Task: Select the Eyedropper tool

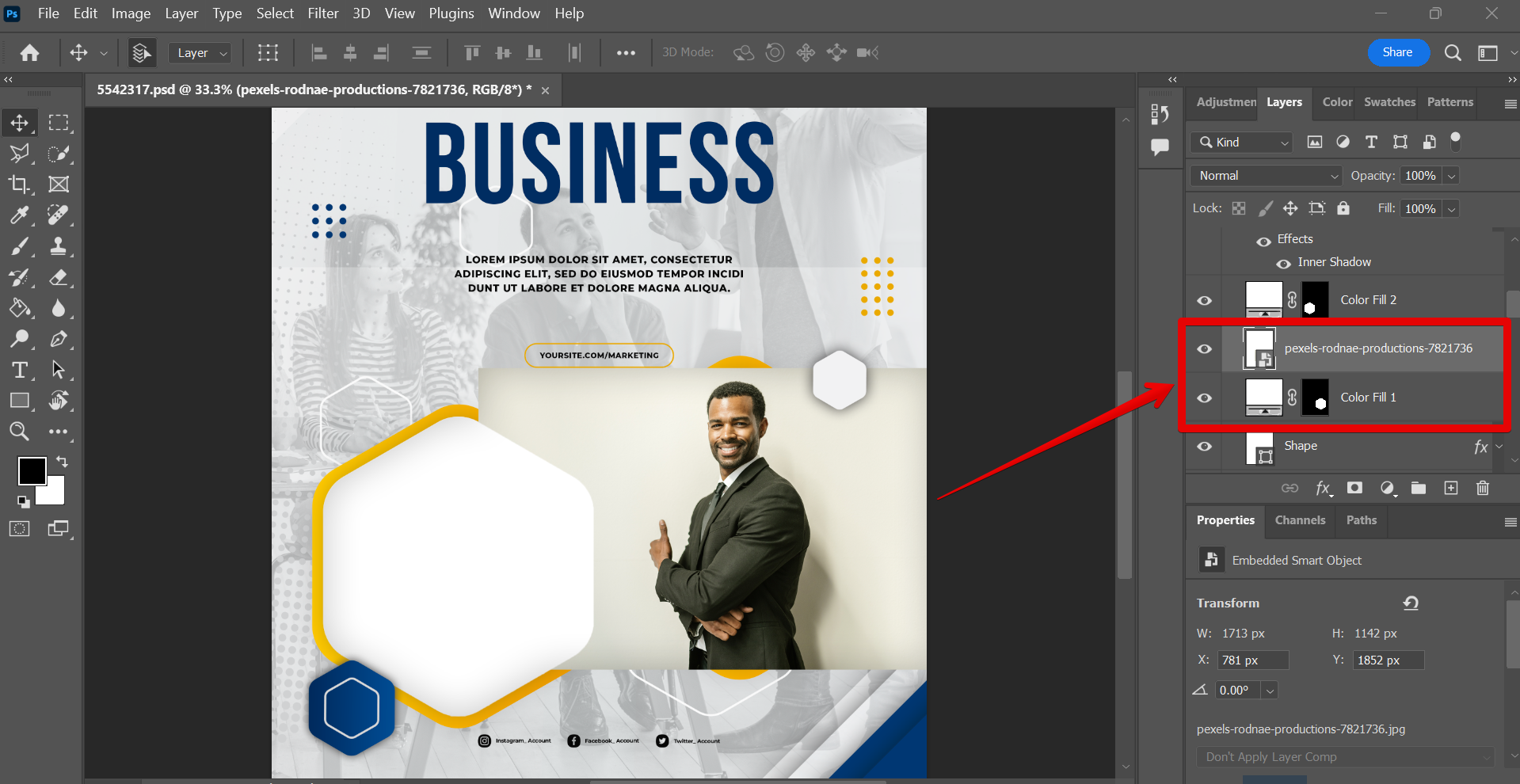Action: click(19, 215)
